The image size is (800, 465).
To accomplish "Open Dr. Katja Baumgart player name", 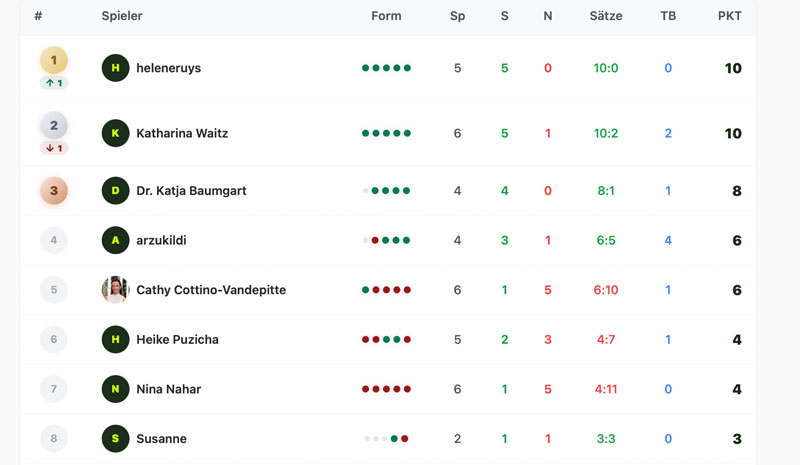I will point(191,191).
